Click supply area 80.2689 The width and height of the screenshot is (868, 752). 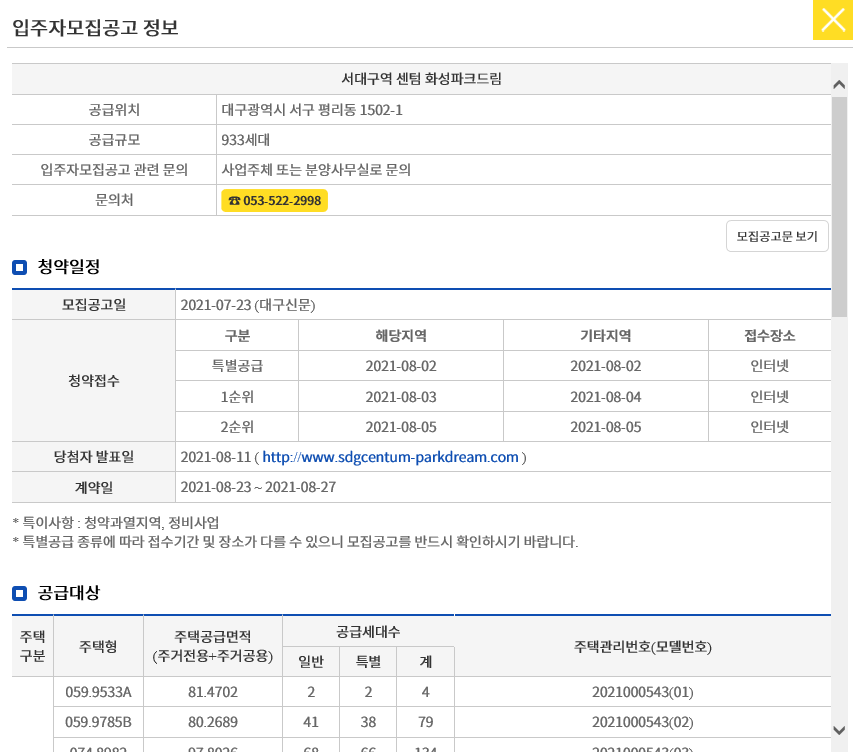point(213,722)
